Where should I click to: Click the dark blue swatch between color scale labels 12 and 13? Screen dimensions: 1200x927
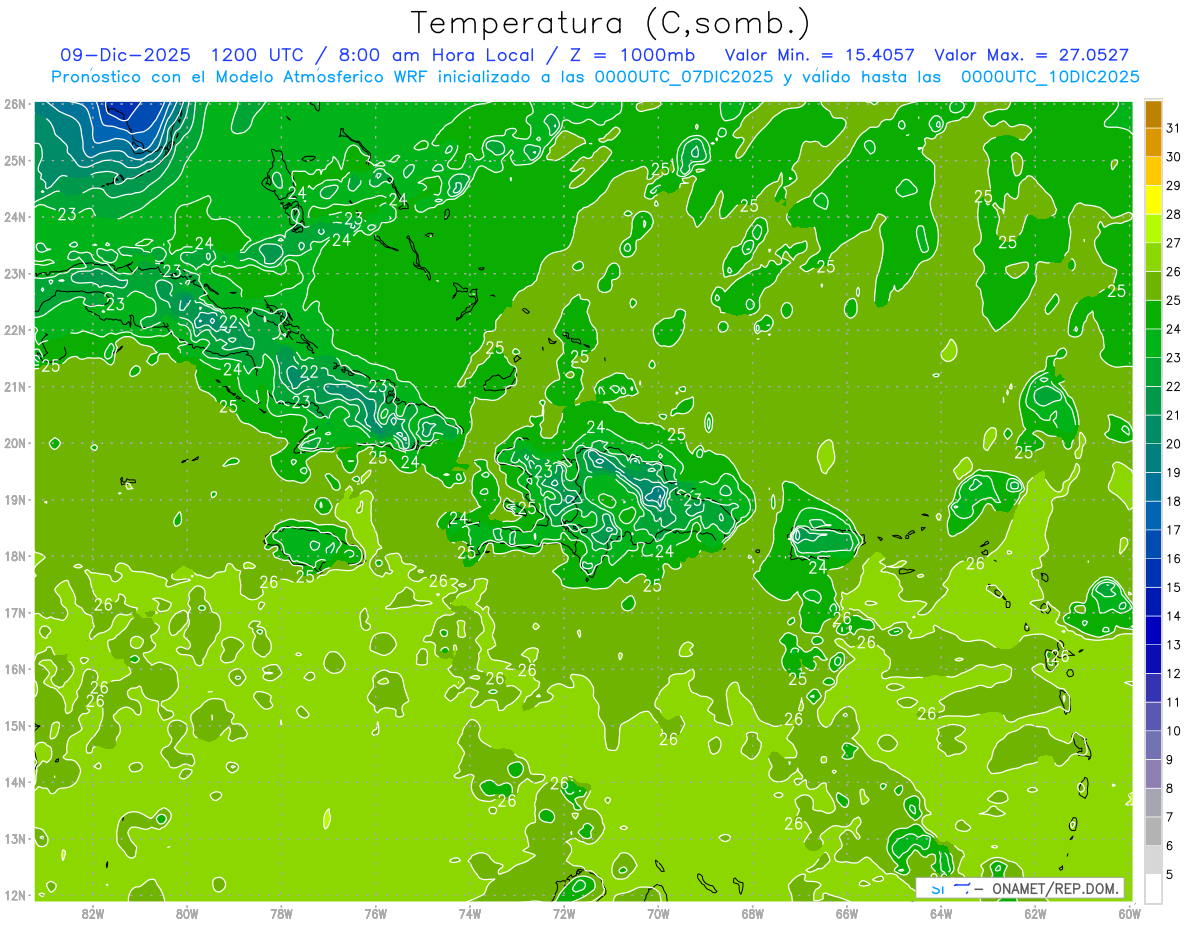pyautogui.click(x=1153, y=659)
